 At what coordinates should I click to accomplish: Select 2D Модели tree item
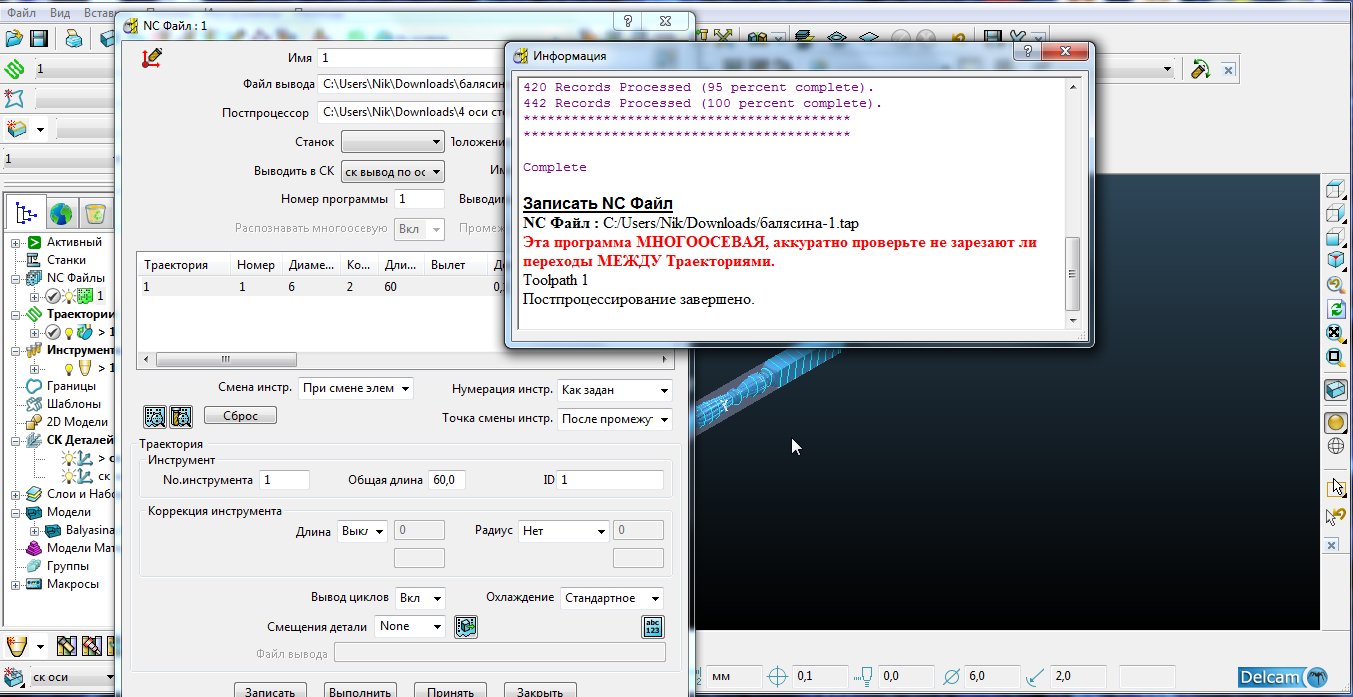point(76,422)
